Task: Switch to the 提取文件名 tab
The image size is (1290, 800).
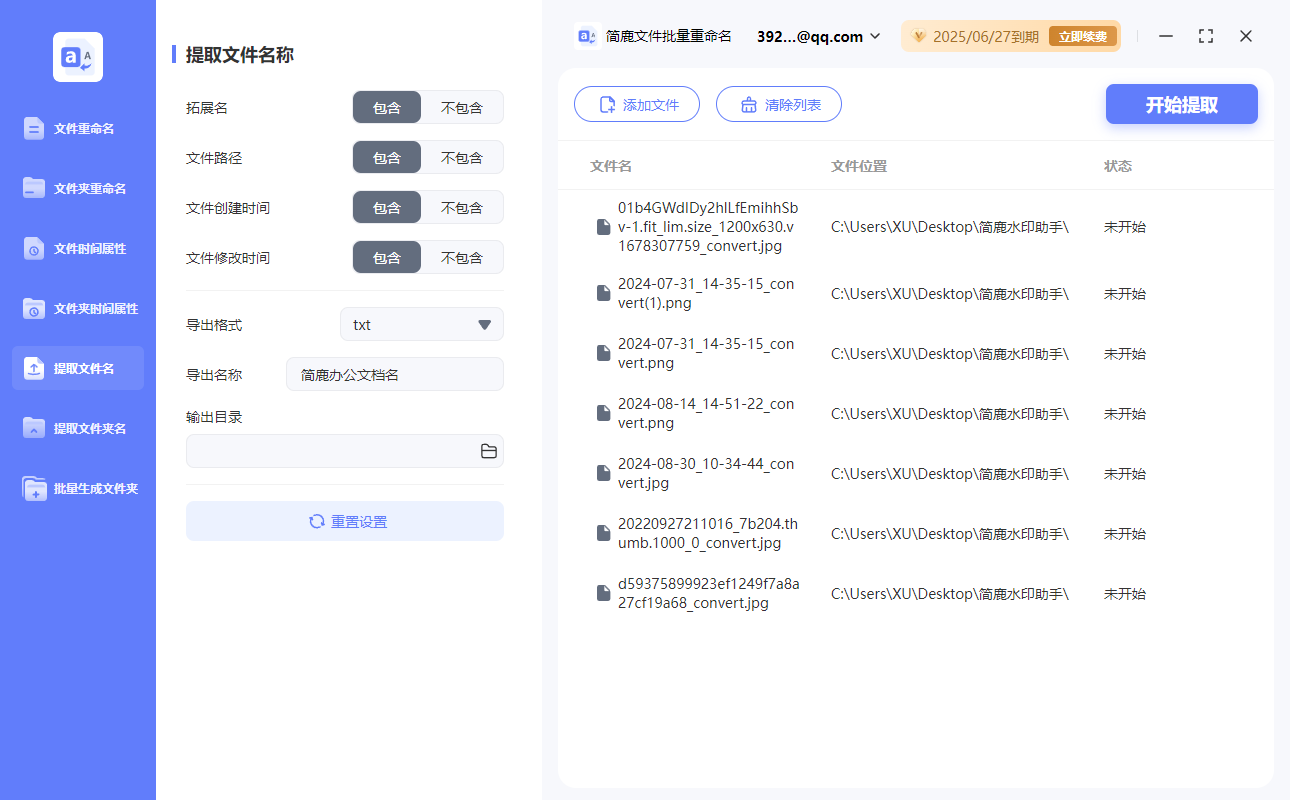Action: [x=77, y=368]
